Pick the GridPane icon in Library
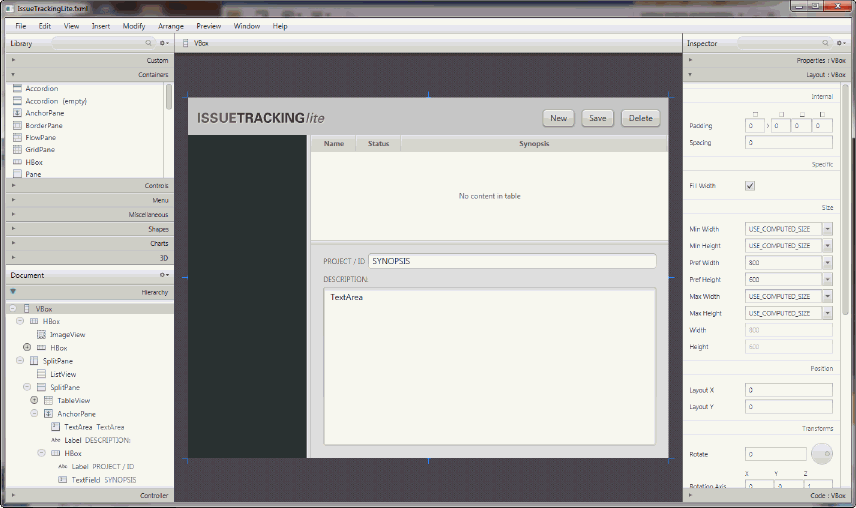The height and width of the screenshot is (508, 856). coord(17,150)
